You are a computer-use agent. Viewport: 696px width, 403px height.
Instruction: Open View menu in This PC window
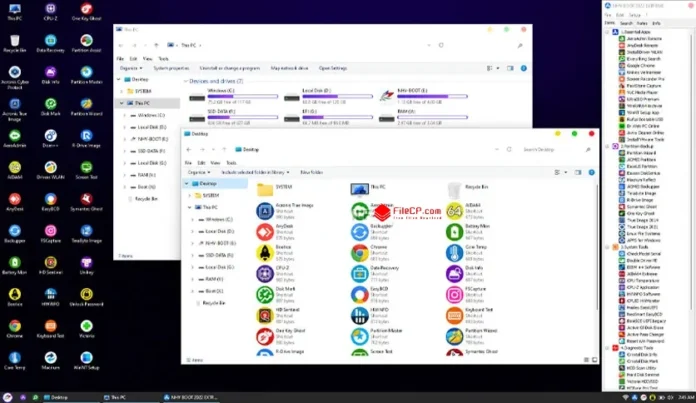click(147, 59)
